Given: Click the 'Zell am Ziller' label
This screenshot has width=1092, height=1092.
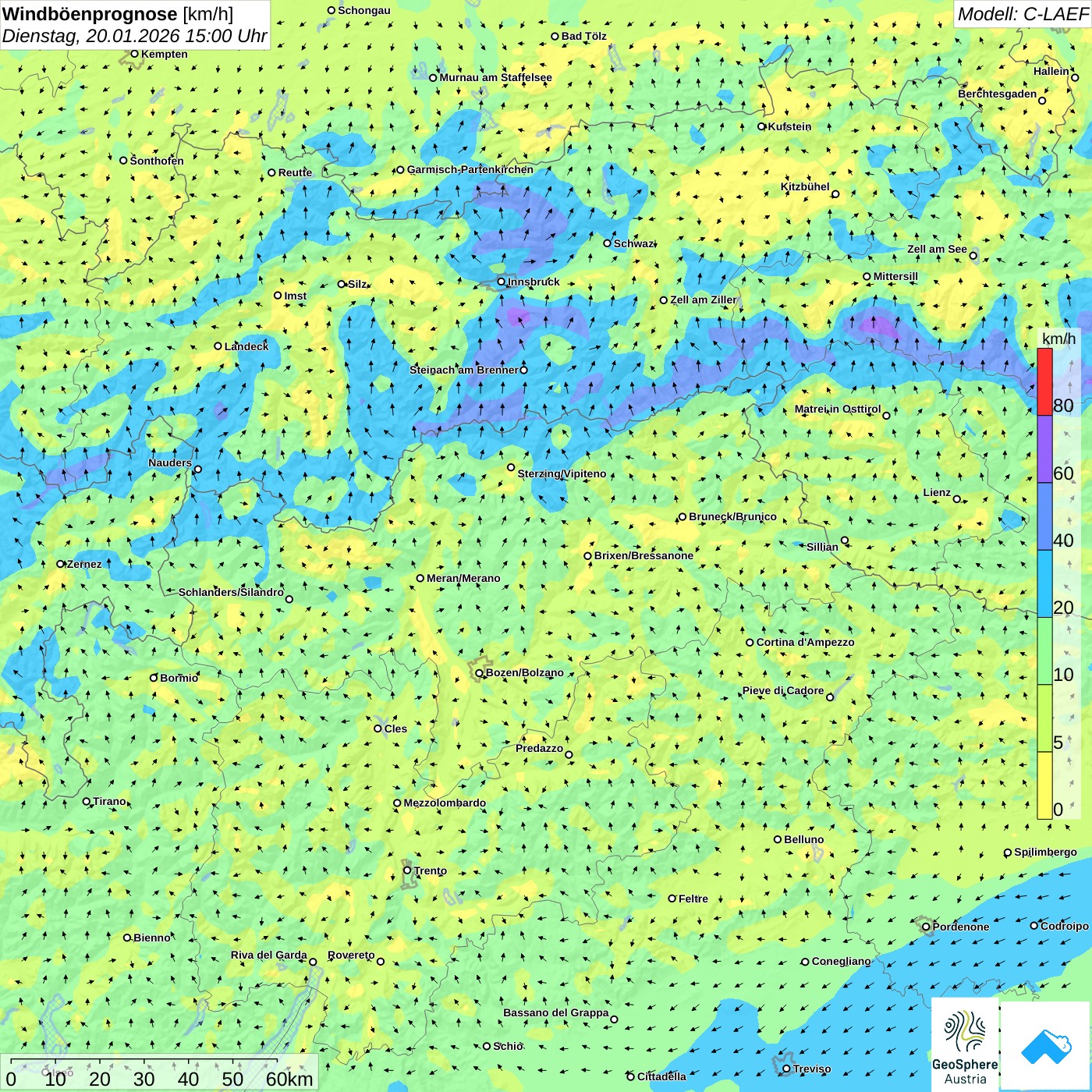Looking at the screenshot, I should click(x=704, y=300).
